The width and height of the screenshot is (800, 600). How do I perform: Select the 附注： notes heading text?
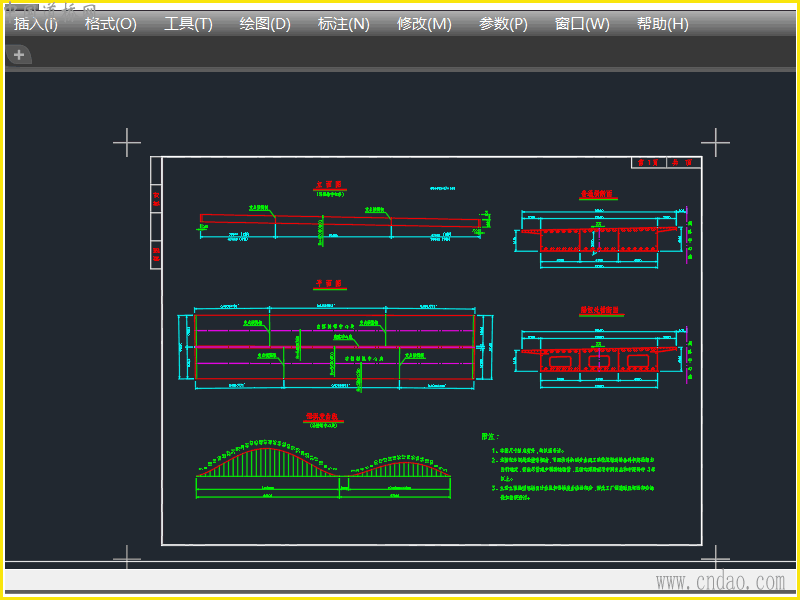[490, 437]
